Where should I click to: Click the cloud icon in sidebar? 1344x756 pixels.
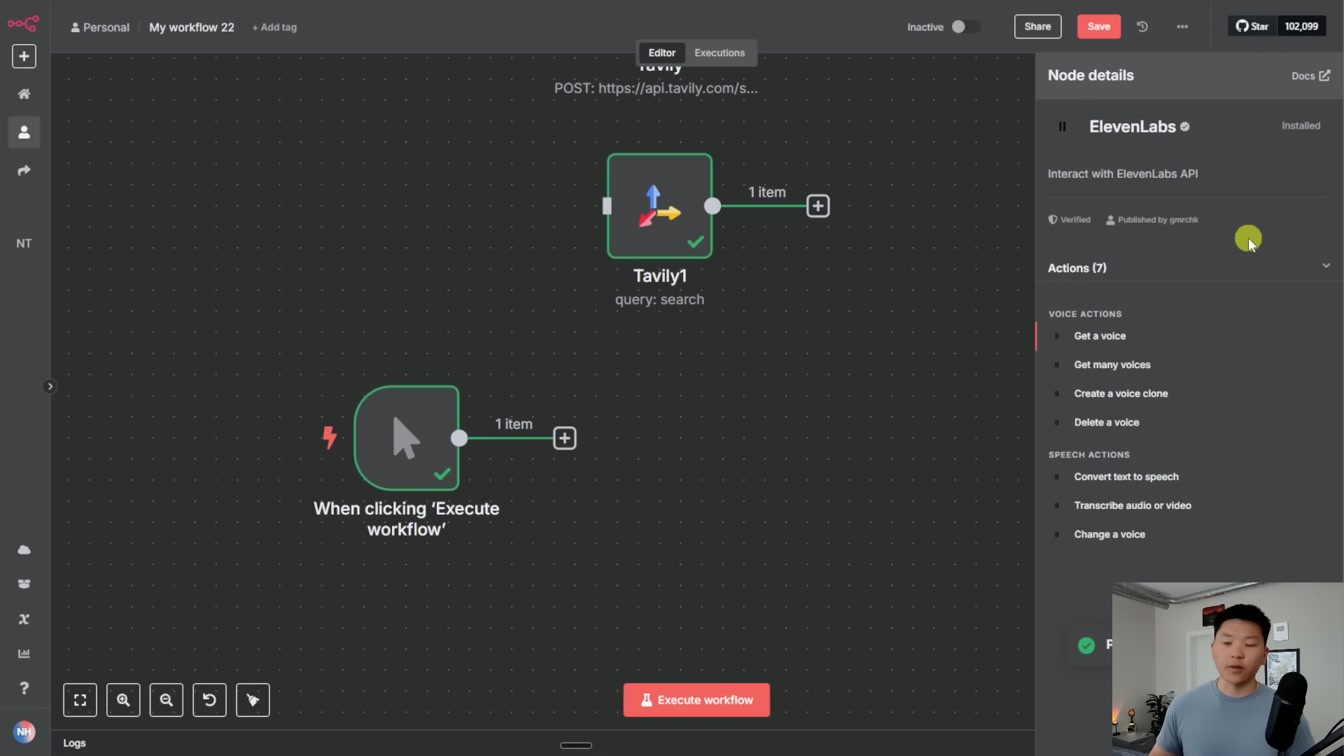point(24,550)
